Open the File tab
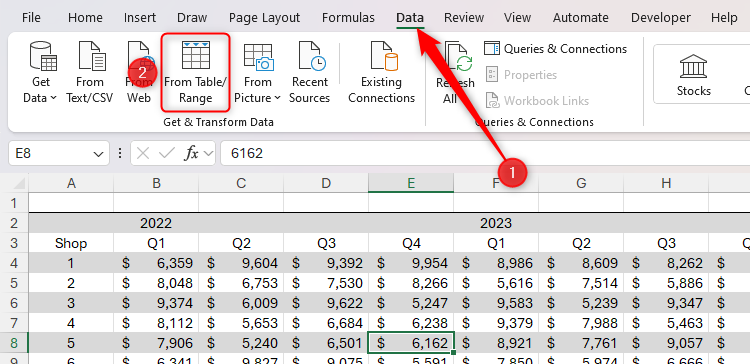Image resolution: width=750 pixels, height=364 pixels. [31, 18]
